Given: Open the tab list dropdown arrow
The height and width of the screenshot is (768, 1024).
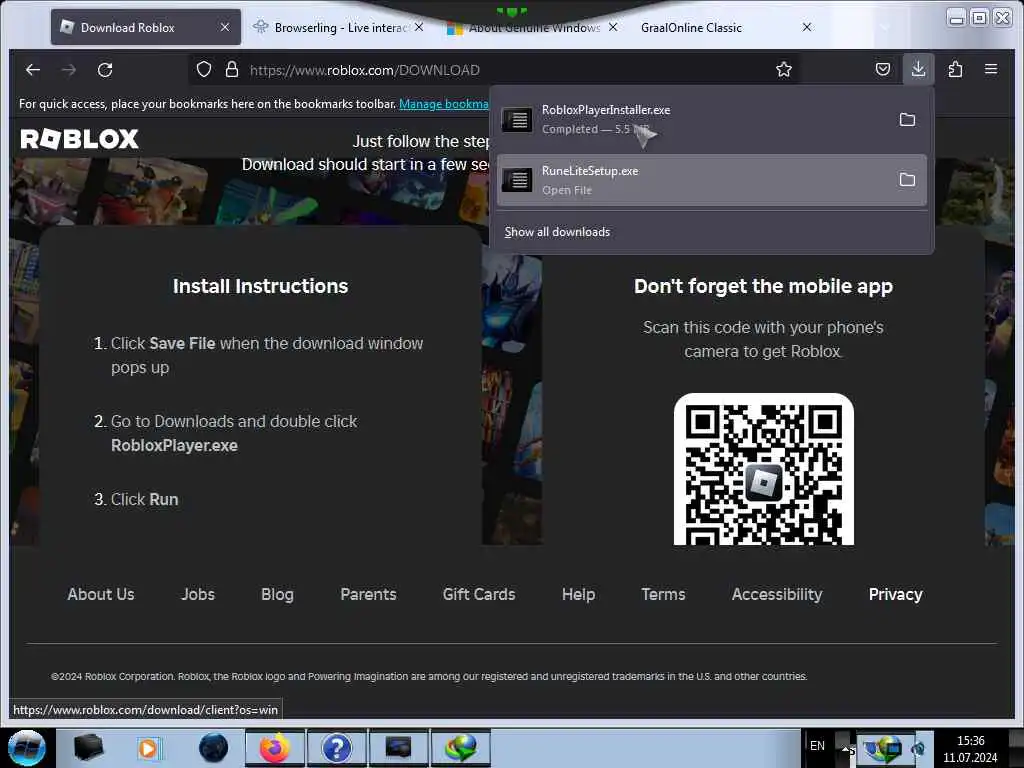Looking at the screenshot, I should pyautogui.click(x=885, y=27).
